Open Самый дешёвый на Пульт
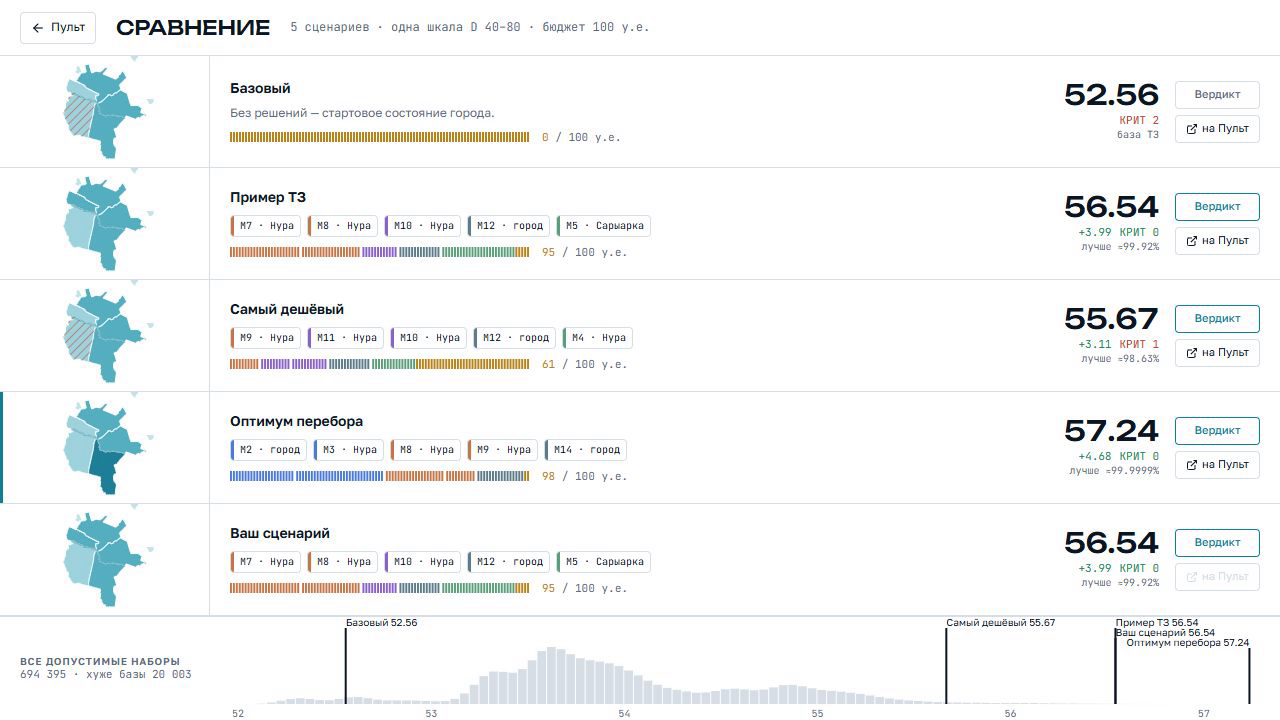 [x=1217, y=353]
